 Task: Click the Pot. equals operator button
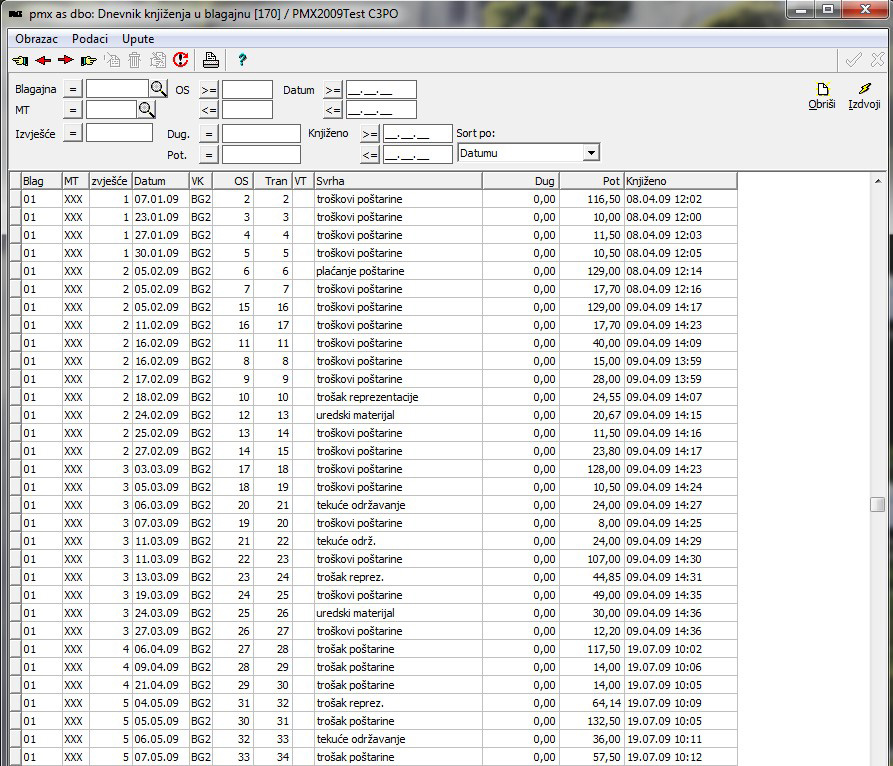pos(208,154)
